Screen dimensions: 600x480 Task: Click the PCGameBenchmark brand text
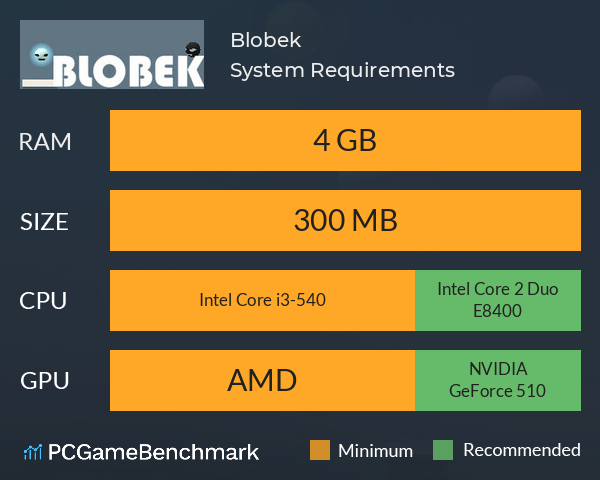click(153, 452)
